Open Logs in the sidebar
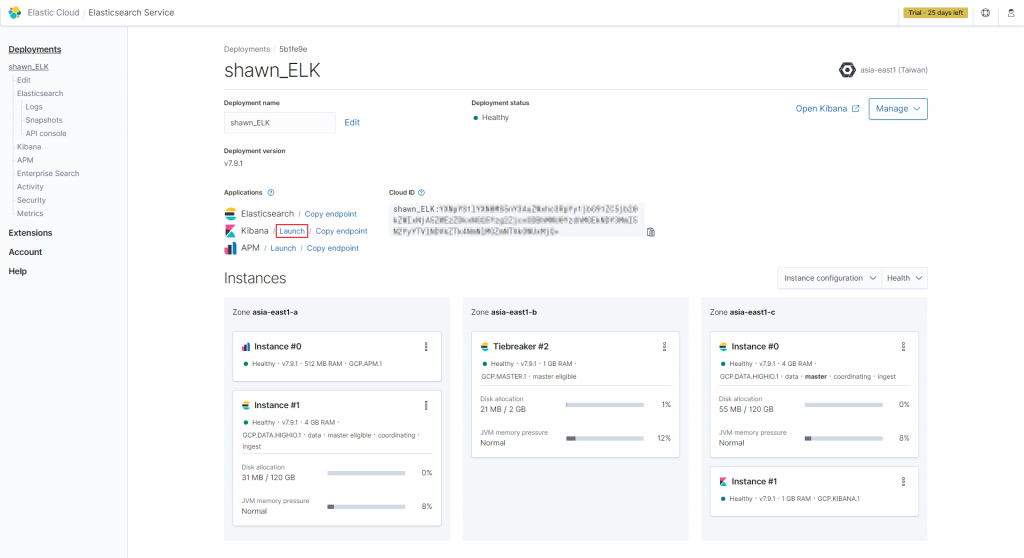The width and height of the screenshot is (1024, 558). click(x=34, y=107)
